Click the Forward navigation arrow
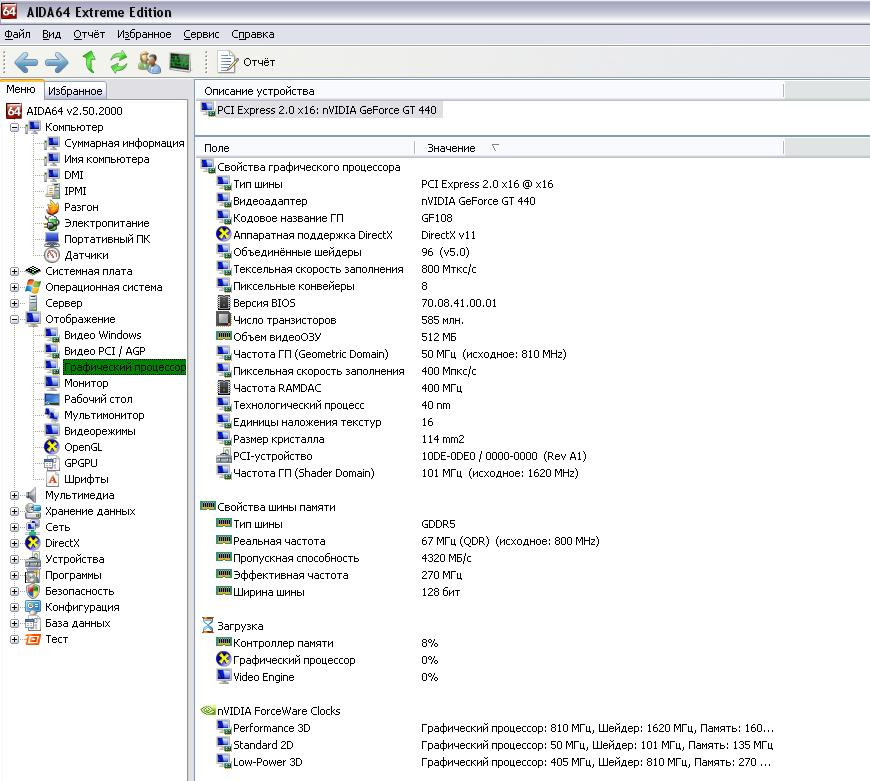Viewport: 870px width, 781px height. (x=57, y=62)
